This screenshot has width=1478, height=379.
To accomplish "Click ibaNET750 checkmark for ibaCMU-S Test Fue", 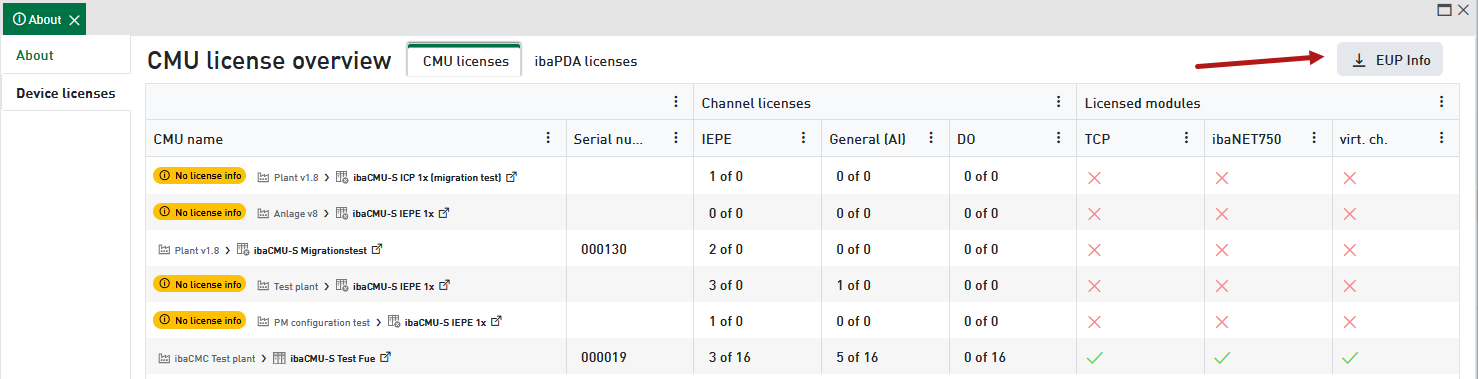I will tap(1221, 357).
